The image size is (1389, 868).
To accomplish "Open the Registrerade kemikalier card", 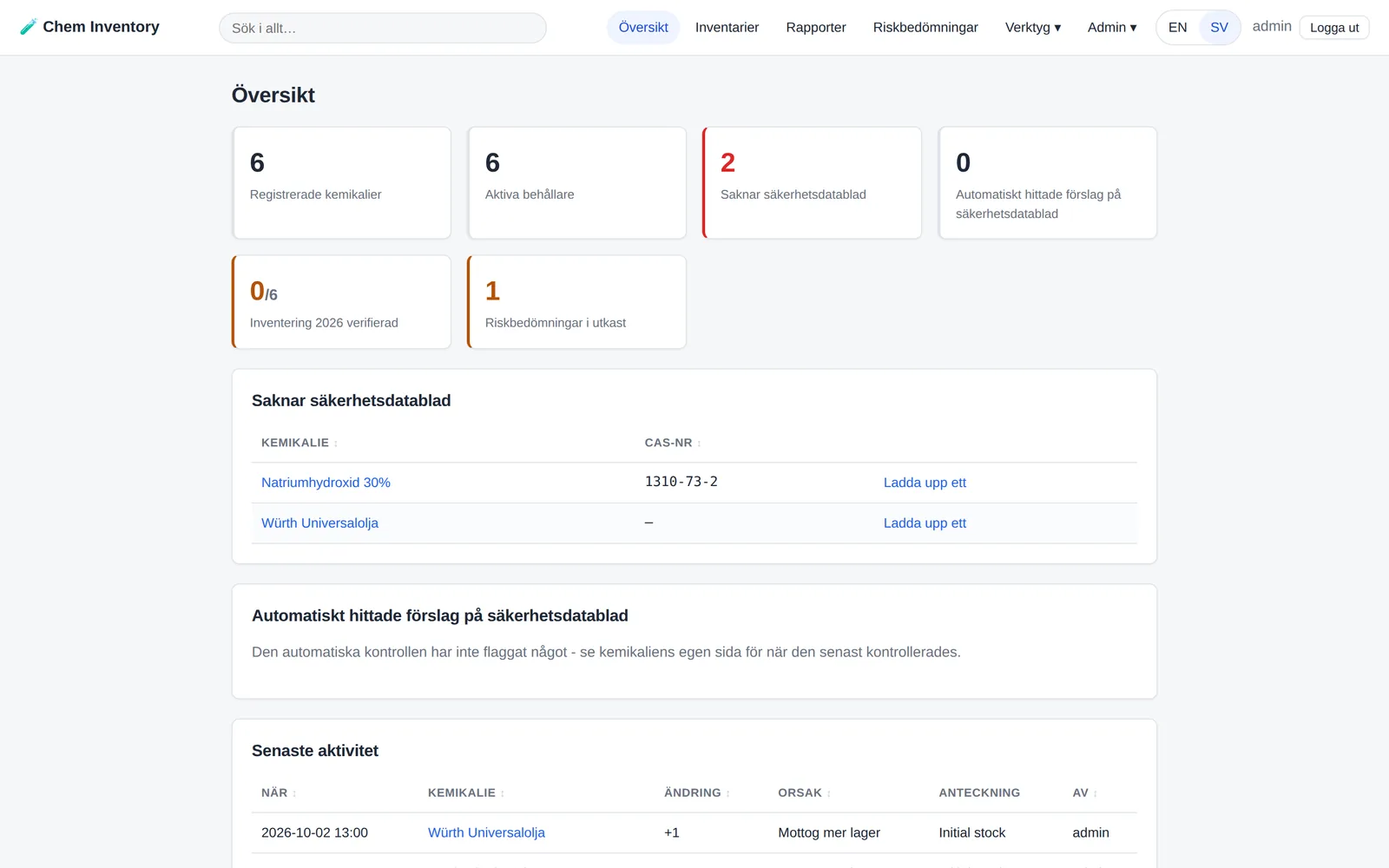I will (x=341, y=183).
